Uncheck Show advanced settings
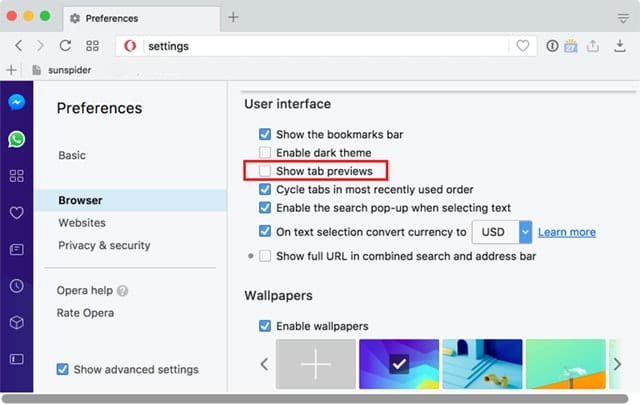This screenshot has height=405, width=640. pos(63,369)
